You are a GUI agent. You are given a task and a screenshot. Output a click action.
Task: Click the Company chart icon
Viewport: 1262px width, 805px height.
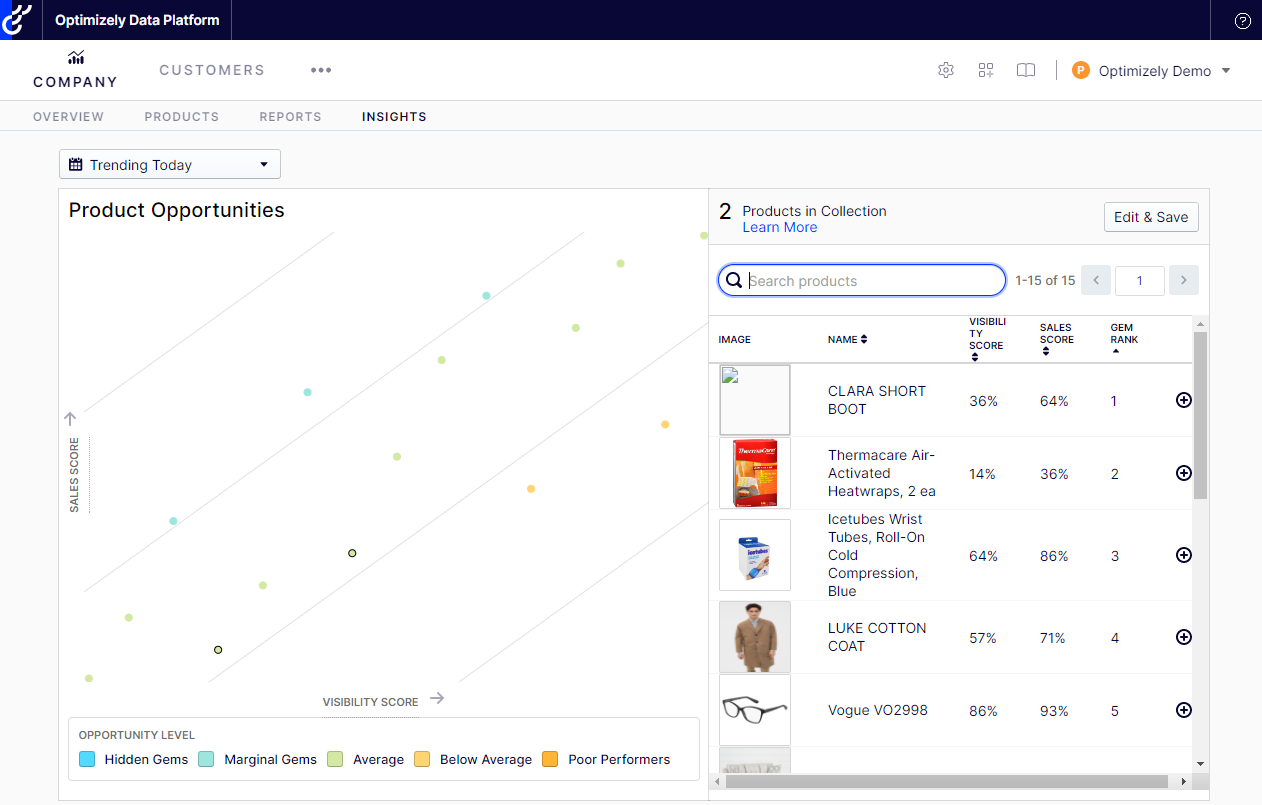pyautogui.click(x=76, y=58)
